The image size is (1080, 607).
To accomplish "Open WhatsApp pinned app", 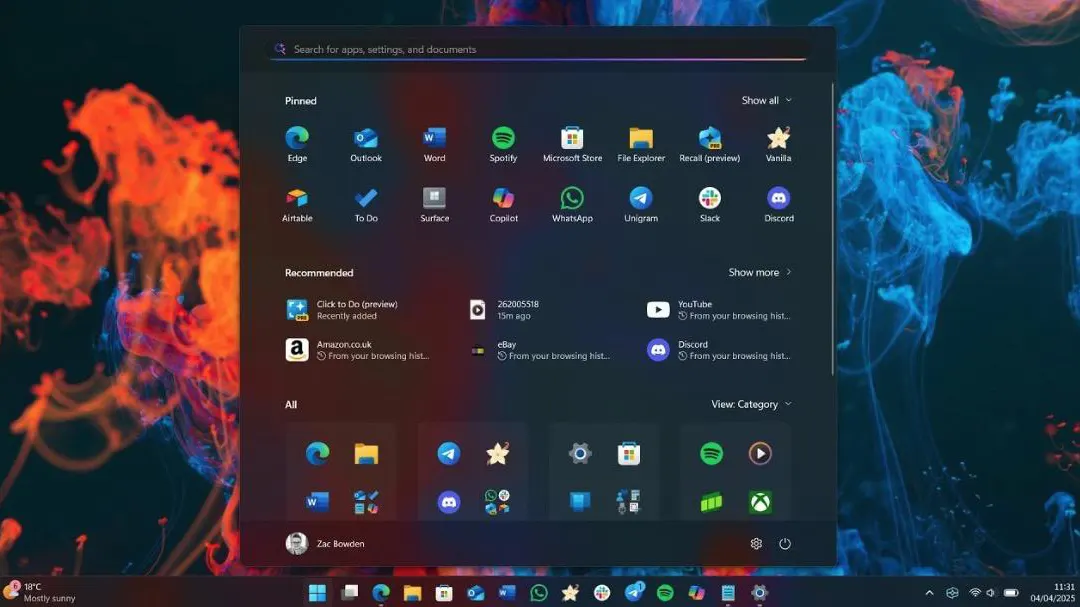I will pos(572,204).
